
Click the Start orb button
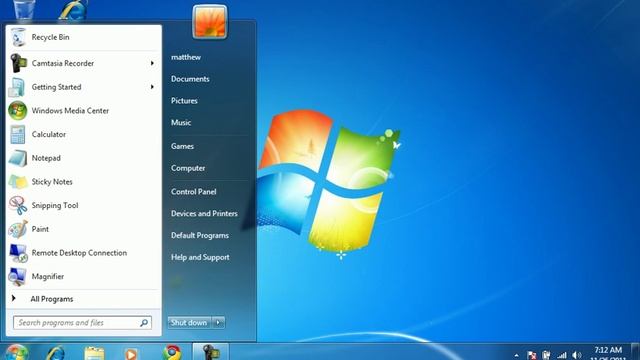[16, 352]
